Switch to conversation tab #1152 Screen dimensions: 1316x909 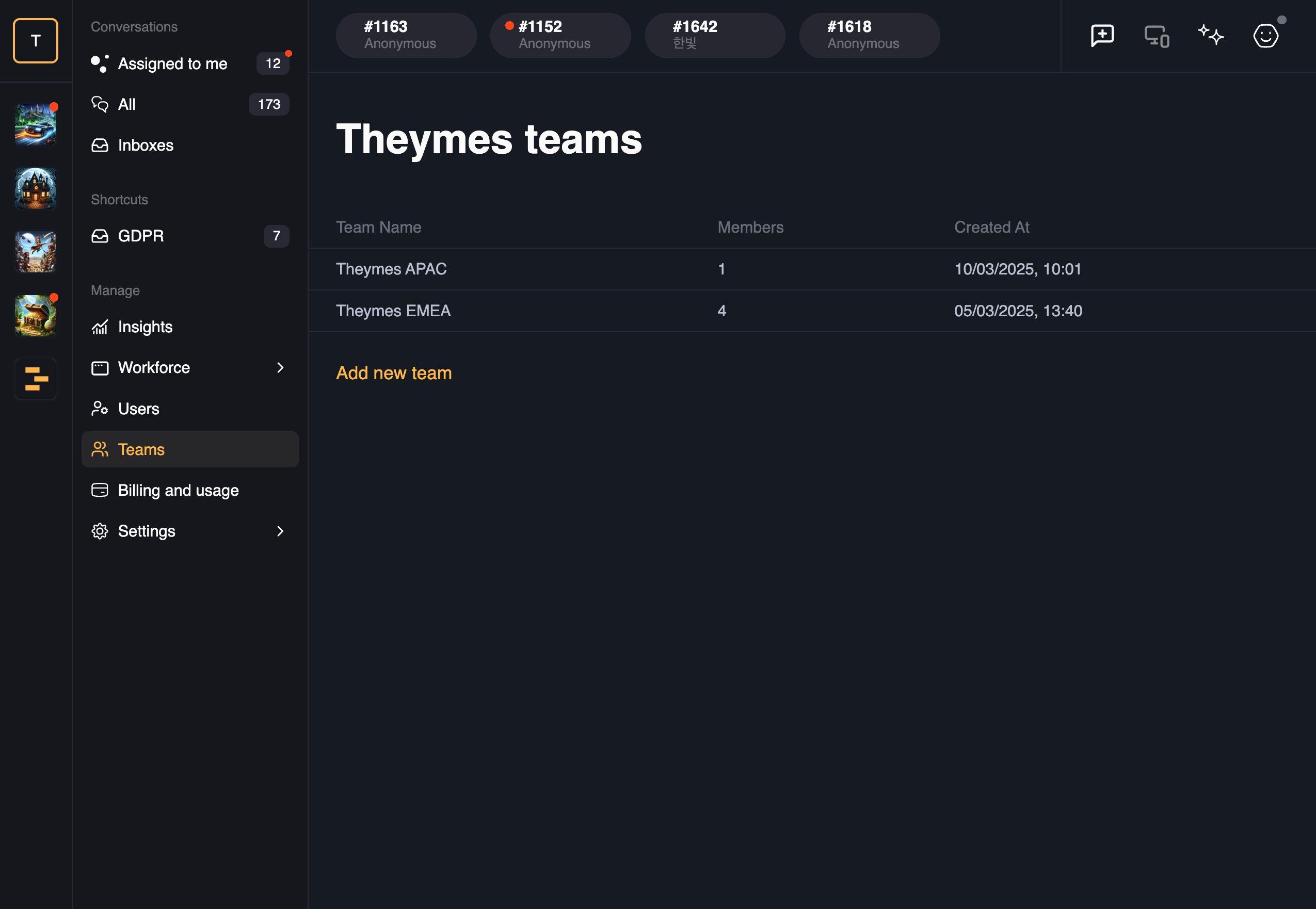[x=560, y=35]
